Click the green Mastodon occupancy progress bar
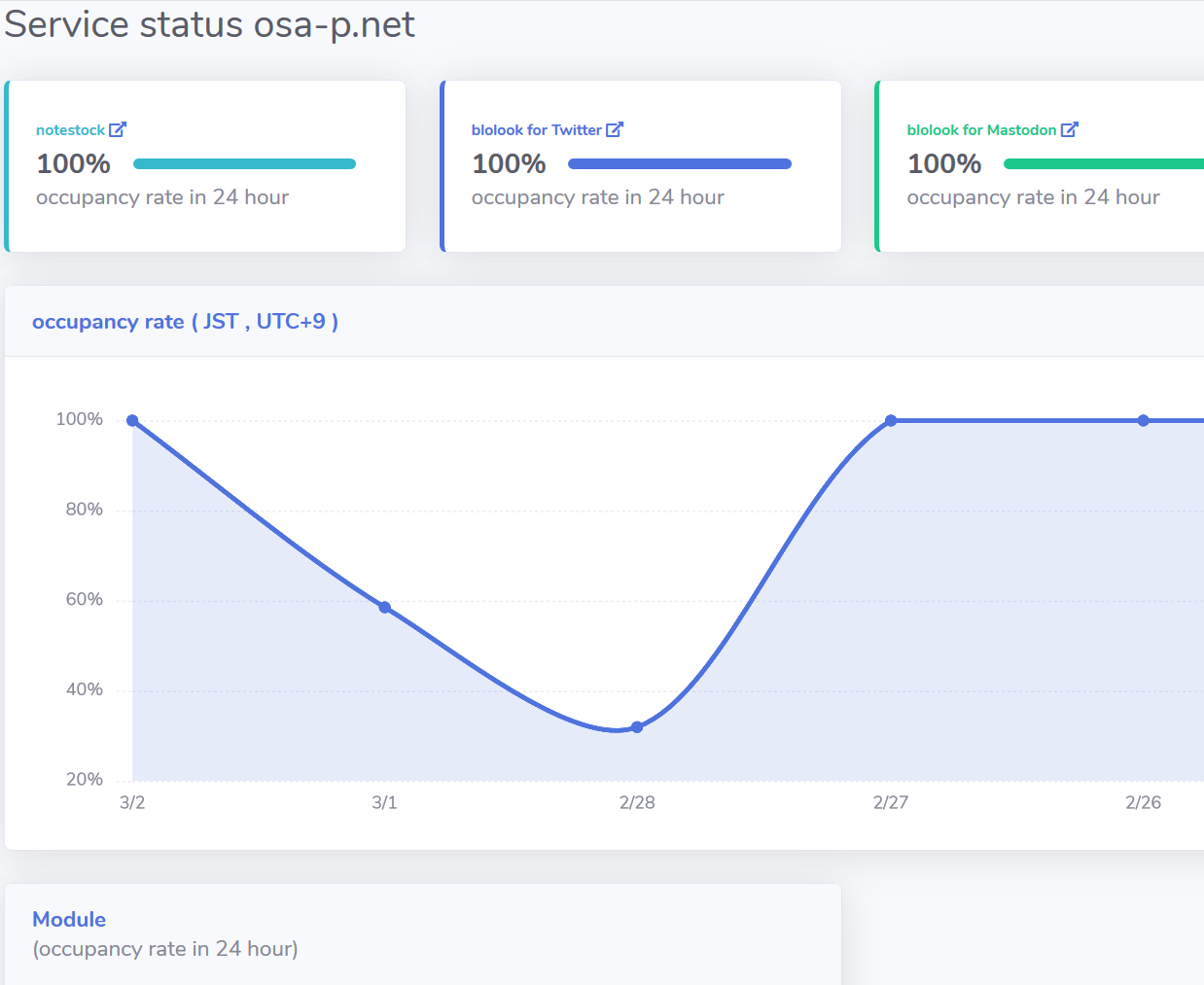Image resolution: width=1204 pixels, height=985 pixels. [1104, 164]
